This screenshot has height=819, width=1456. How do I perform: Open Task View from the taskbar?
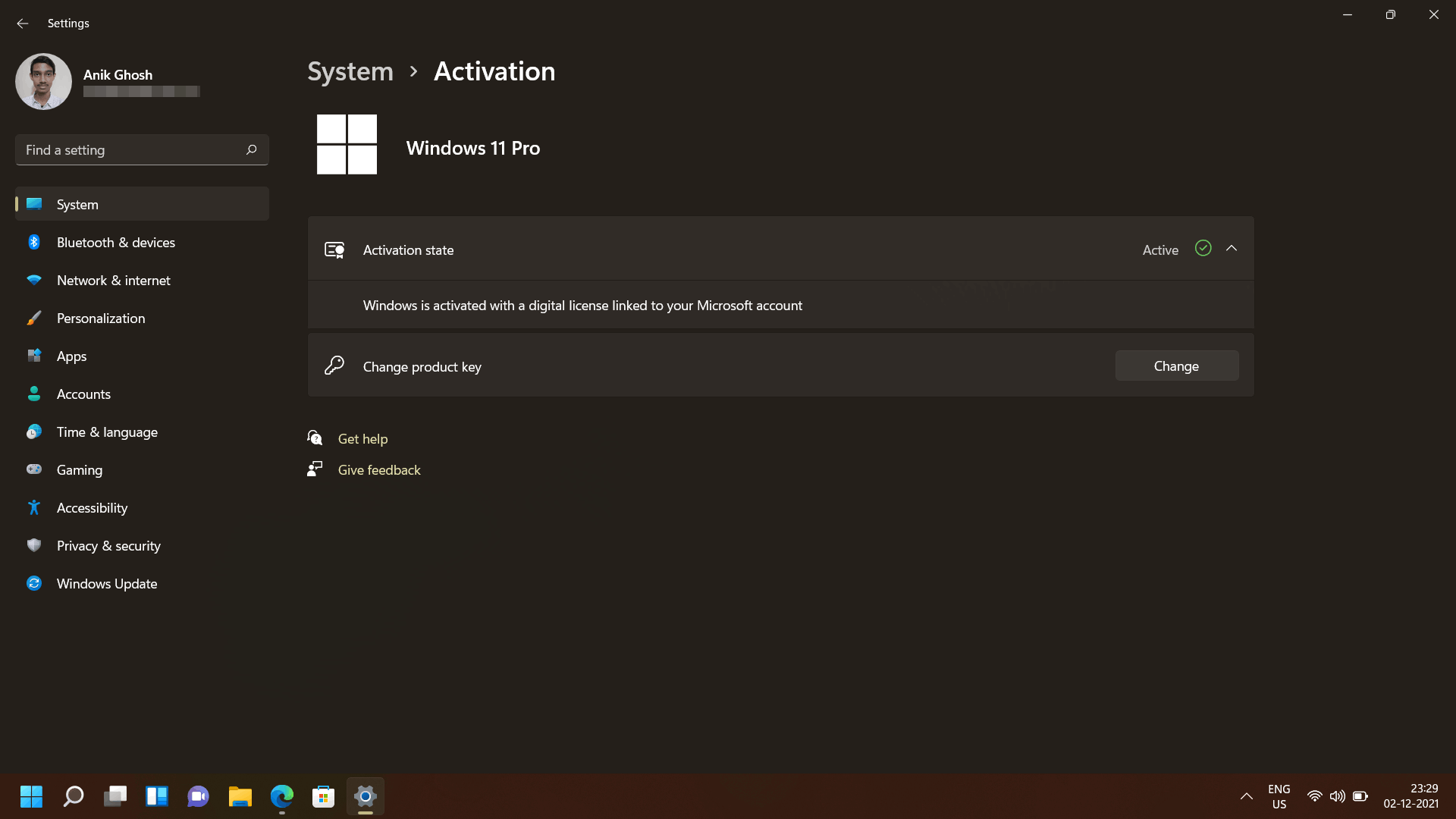click(115, 796)
